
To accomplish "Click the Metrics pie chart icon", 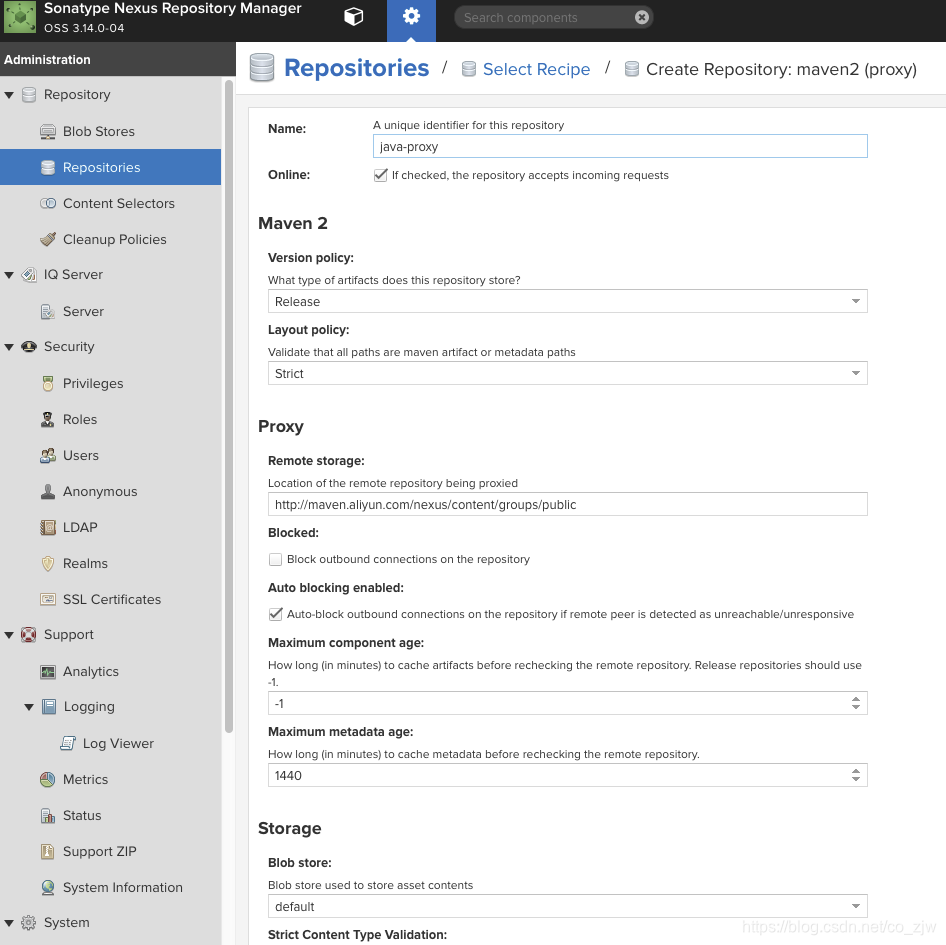I will click(48, 780).
